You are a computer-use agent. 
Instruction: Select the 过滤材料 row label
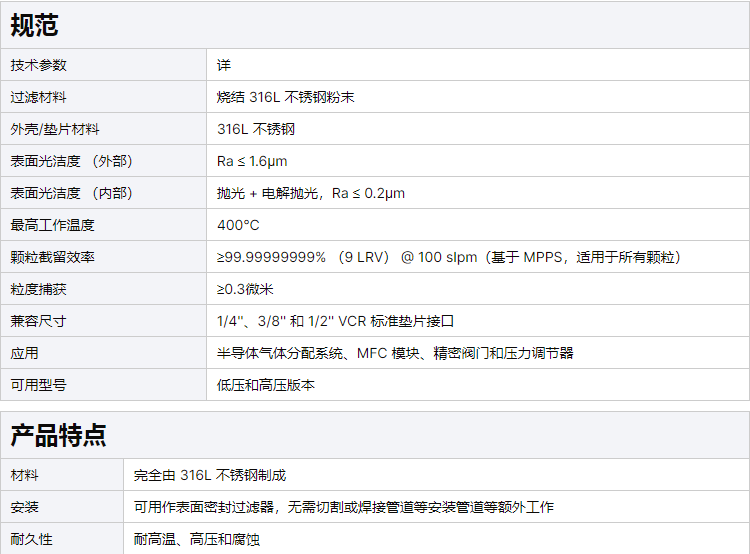click(39, 97)
